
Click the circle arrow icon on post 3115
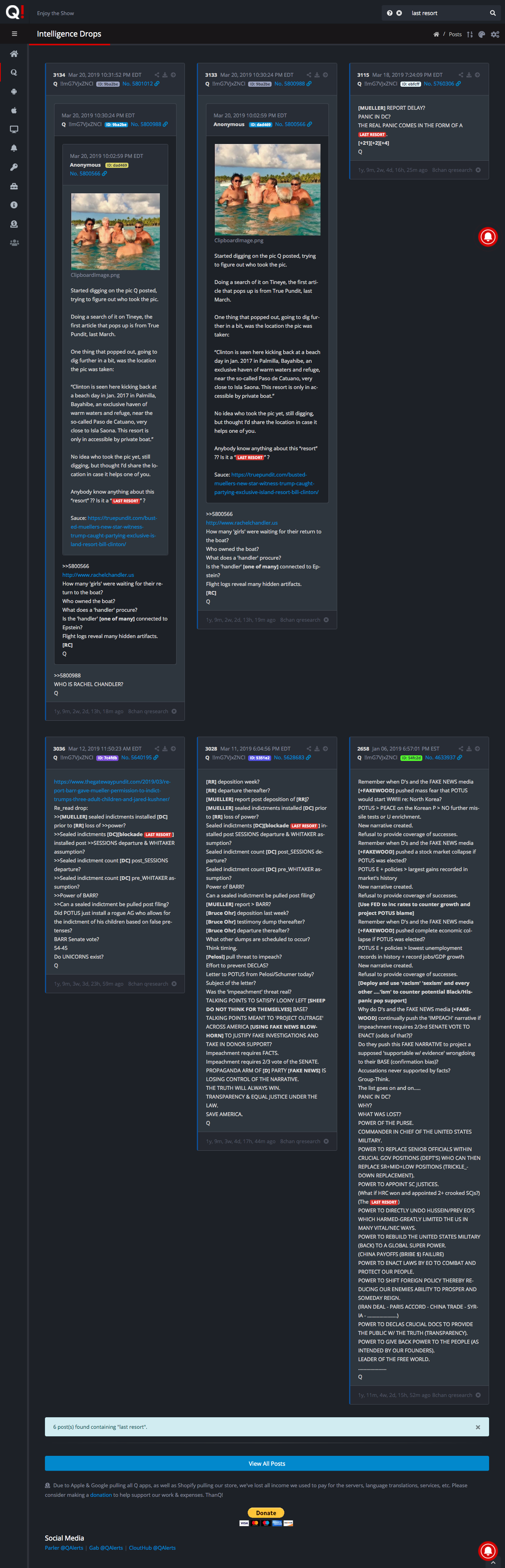478,75
